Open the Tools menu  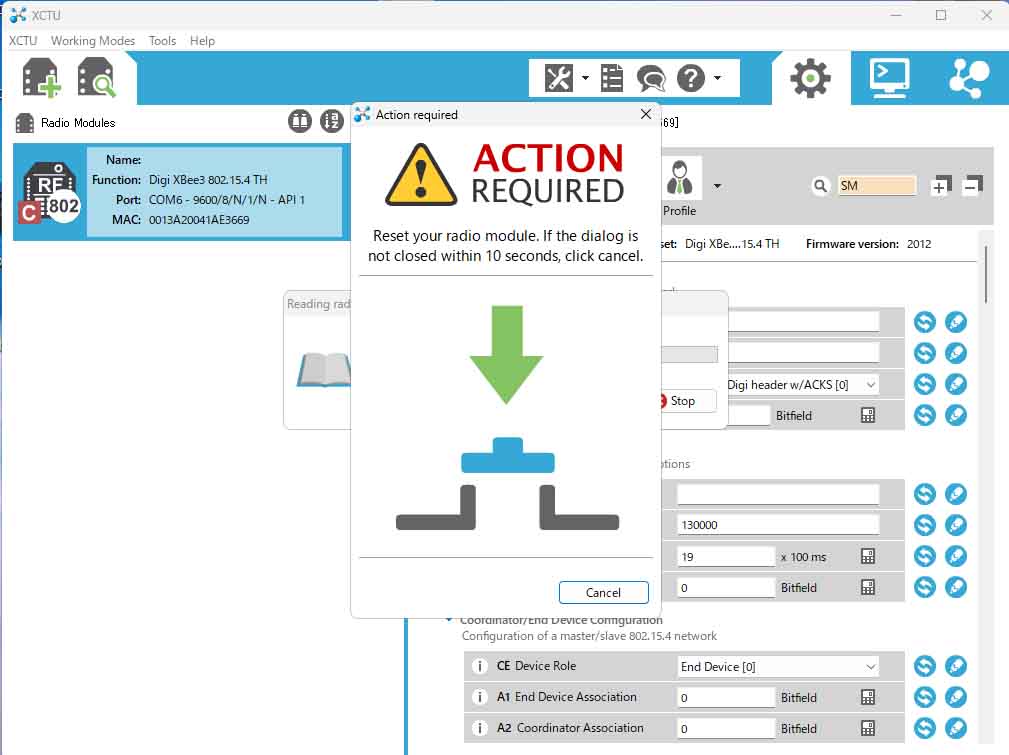(x=162, y=41)
